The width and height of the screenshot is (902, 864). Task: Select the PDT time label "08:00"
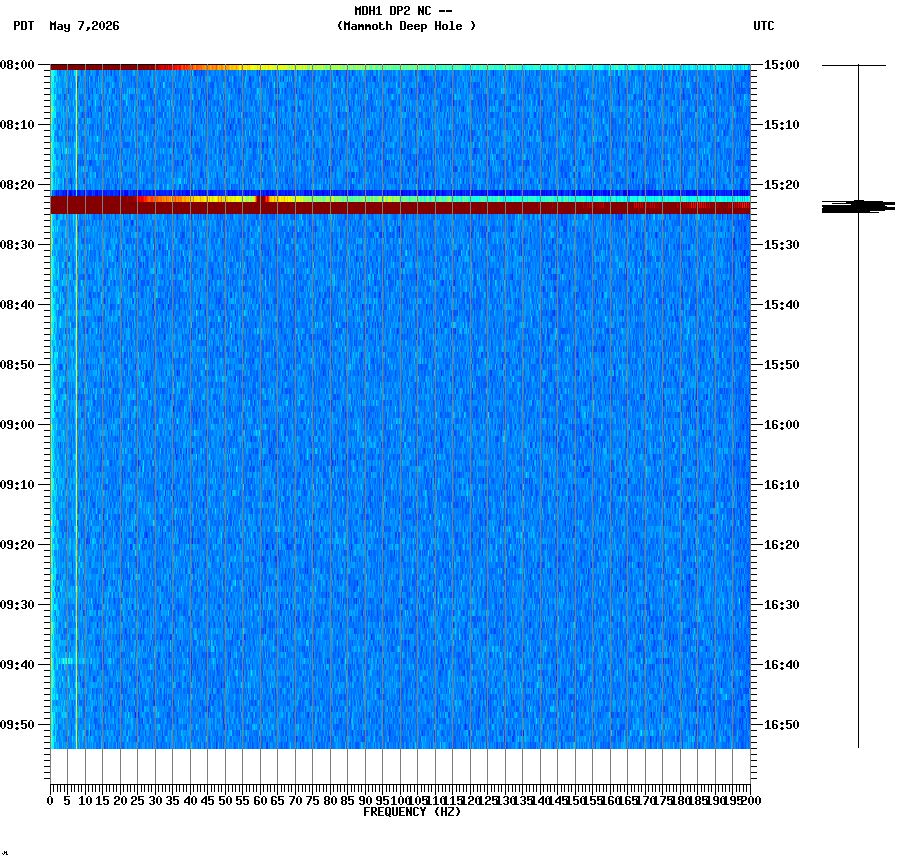(x=17, y=65)
